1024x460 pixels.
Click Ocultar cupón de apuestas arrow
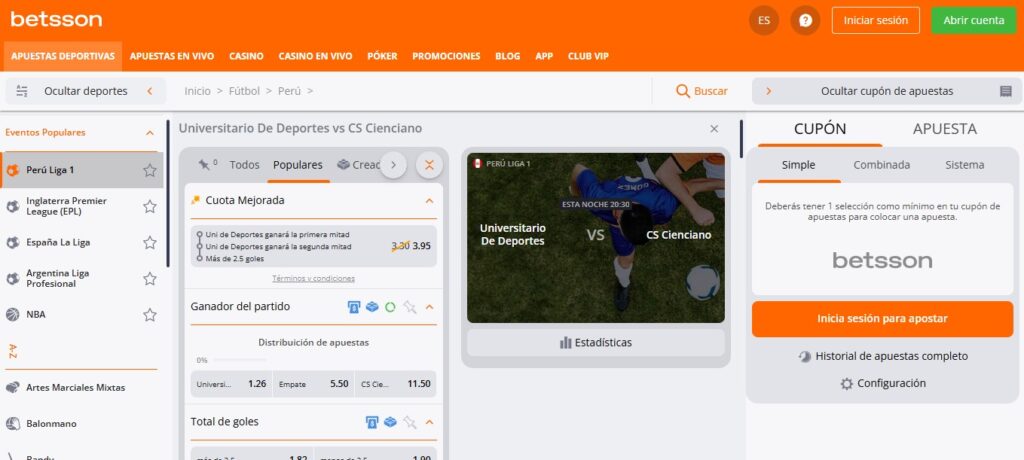point(768,91)
